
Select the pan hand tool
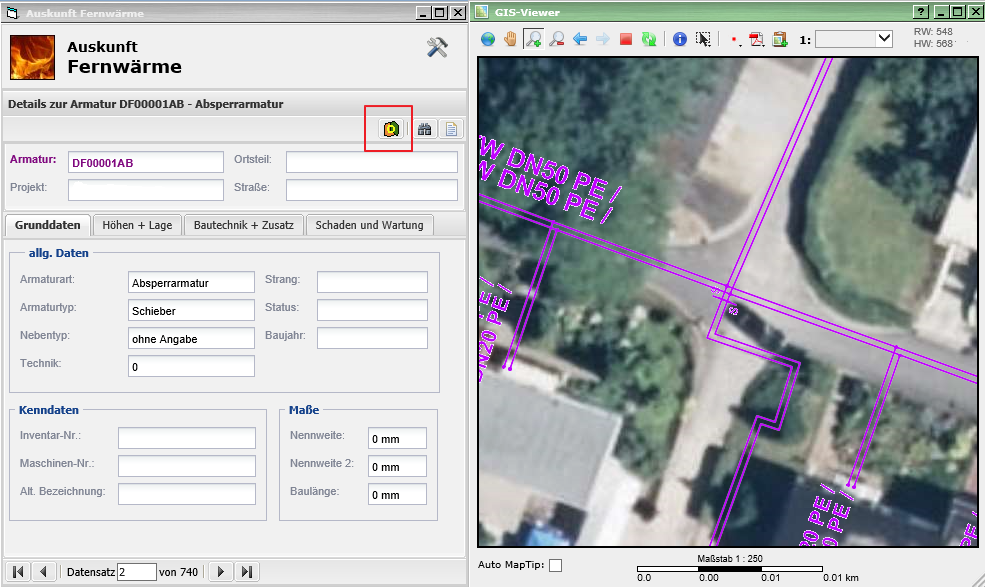511,39
